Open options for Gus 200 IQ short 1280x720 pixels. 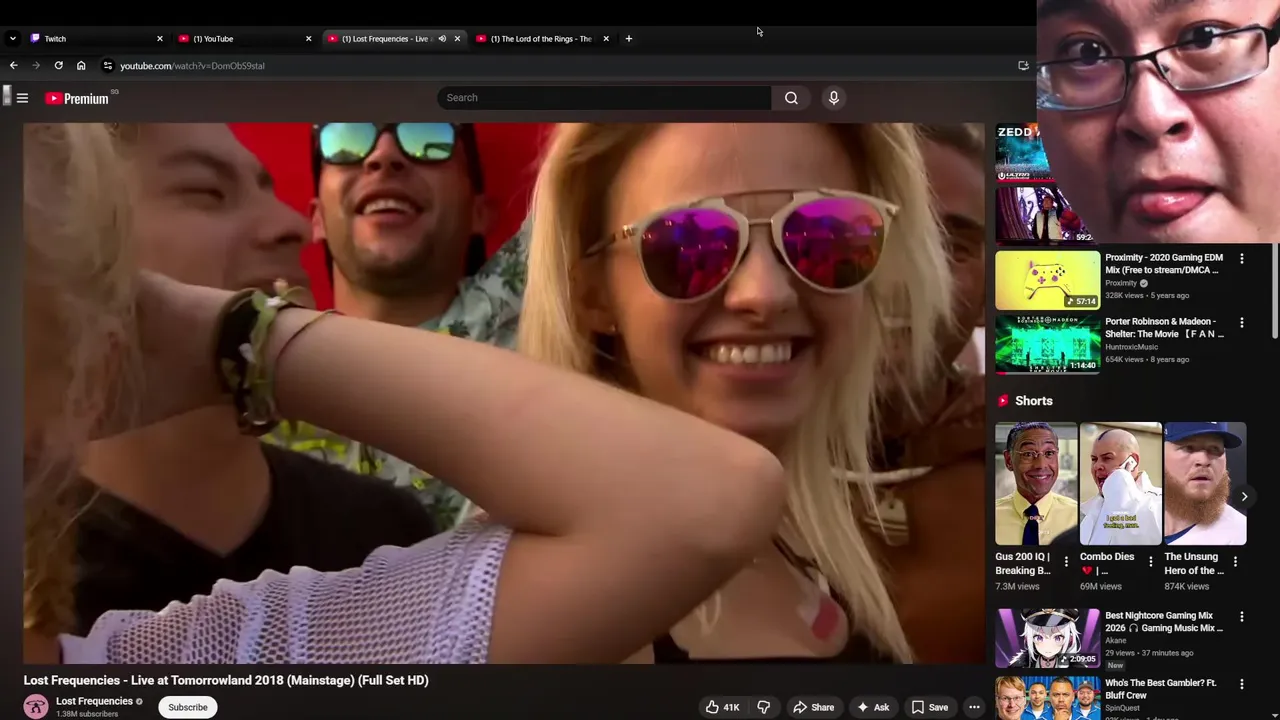click(1066, 562)
